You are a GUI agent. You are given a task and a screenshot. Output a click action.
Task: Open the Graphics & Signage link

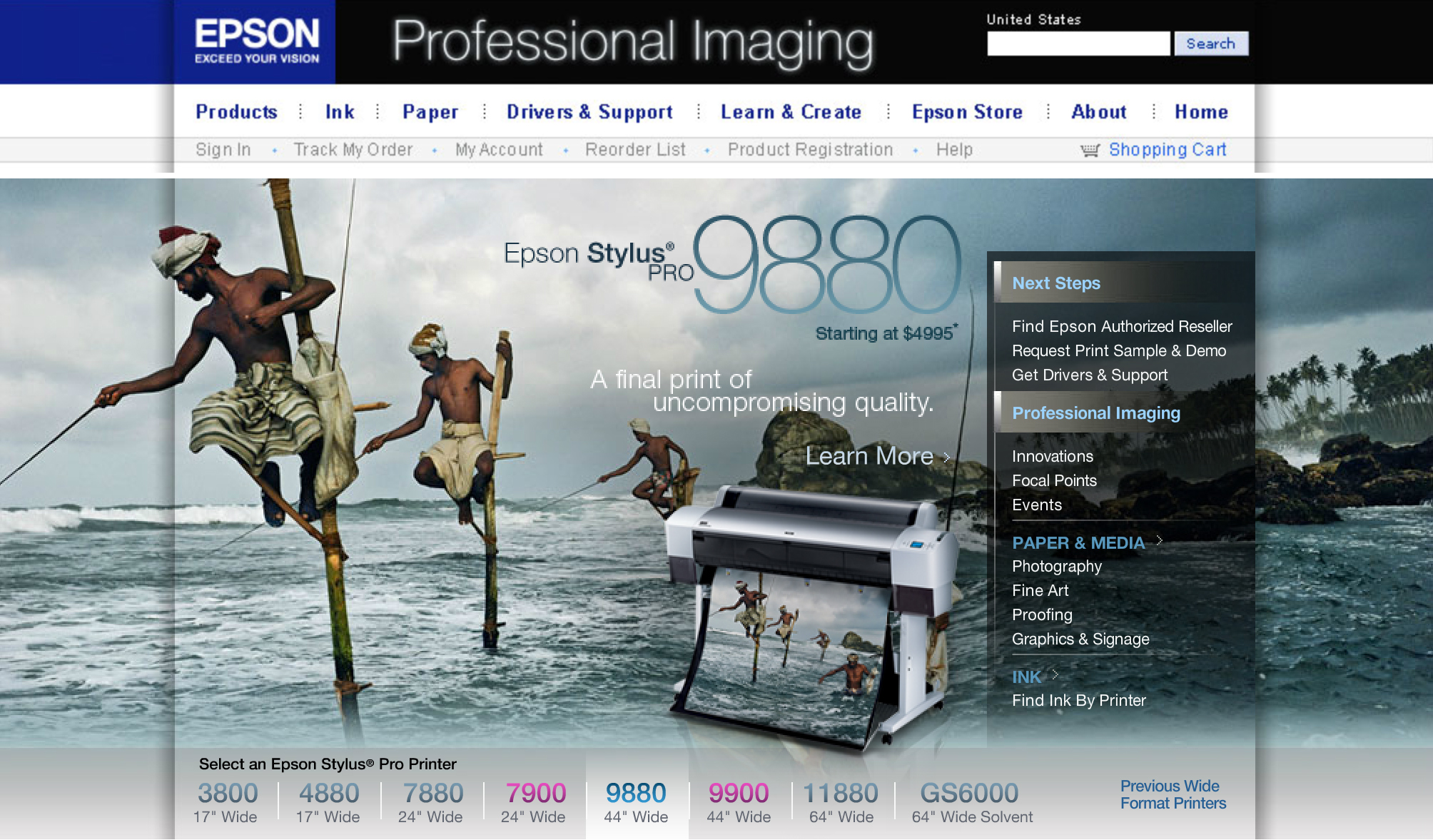click(x=1080, y=639)
